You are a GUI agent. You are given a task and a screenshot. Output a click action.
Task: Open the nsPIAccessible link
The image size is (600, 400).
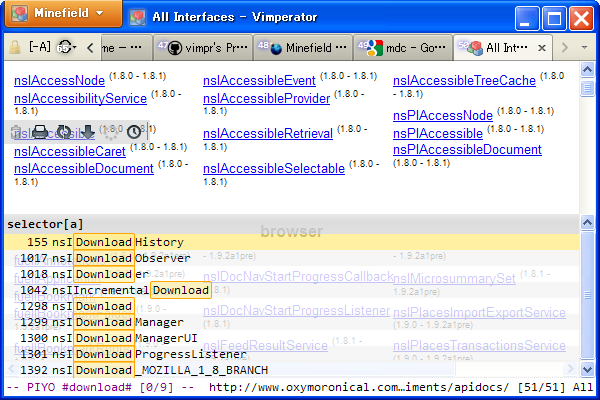tap(438, 133)
